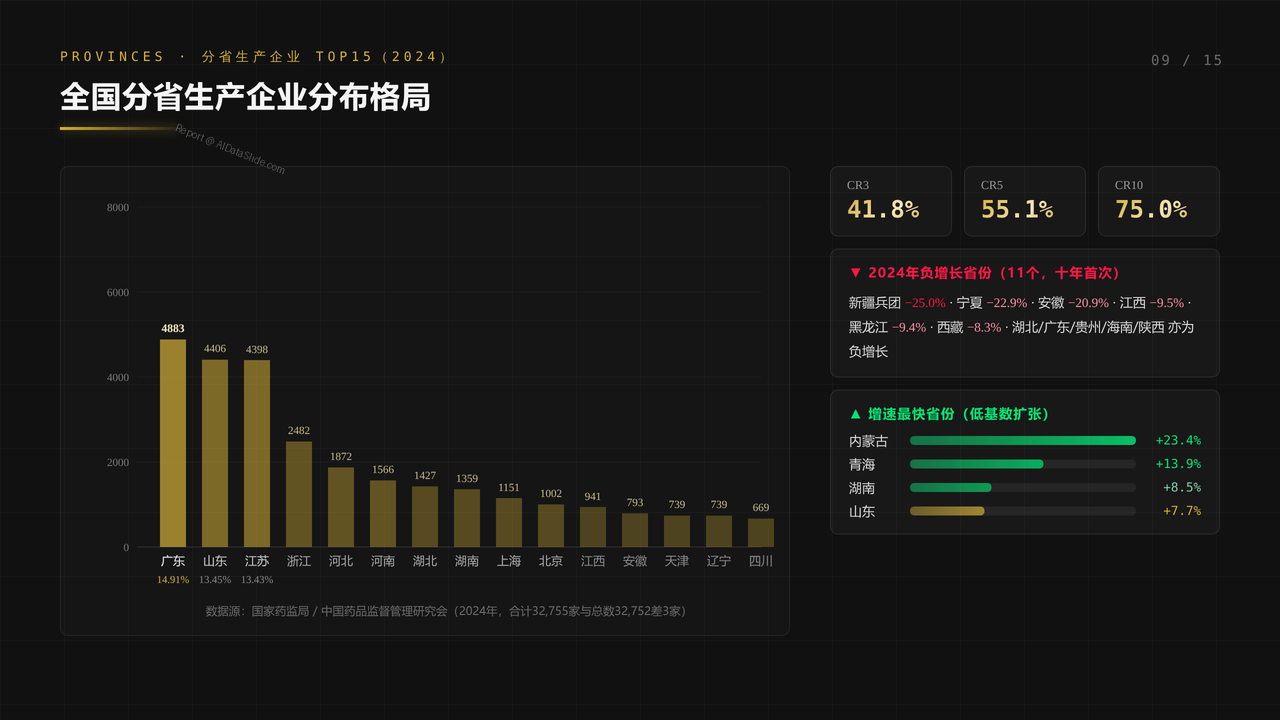Click the 河南 bar labeled 1566
This screenshot has width=1280, height=720.
[x=383, y=514]
